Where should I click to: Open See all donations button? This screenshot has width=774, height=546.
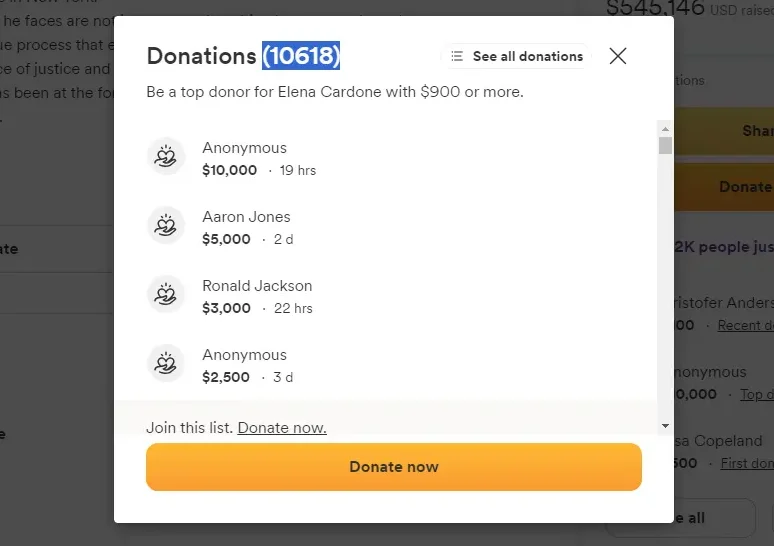click(516, 56)
